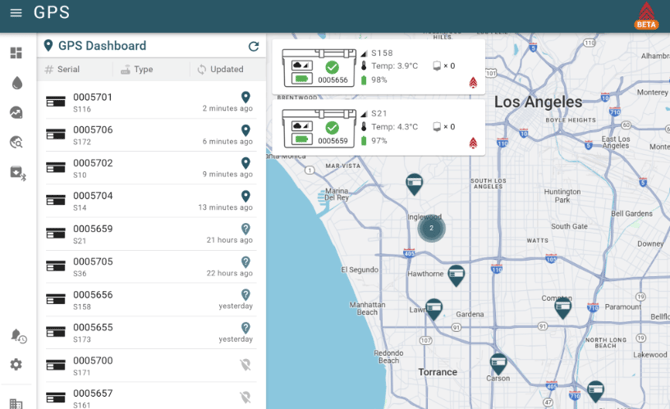Click map marker above Inglewood
Image resolution: width=670 pixels, height=409 pixels.
click(x=414, y=185)
